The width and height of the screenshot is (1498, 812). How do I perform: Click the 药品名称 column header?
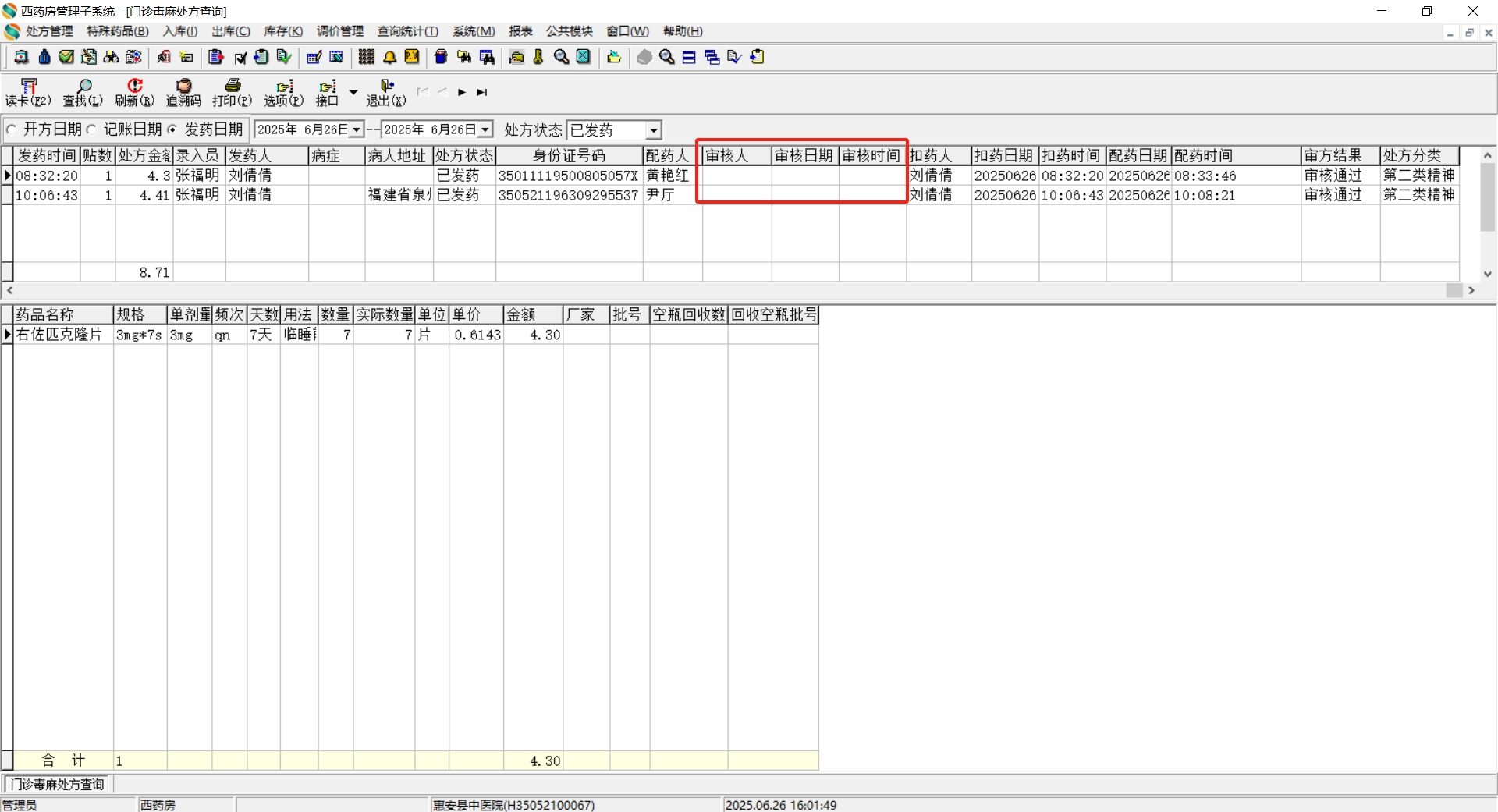(x=63, y=314)
